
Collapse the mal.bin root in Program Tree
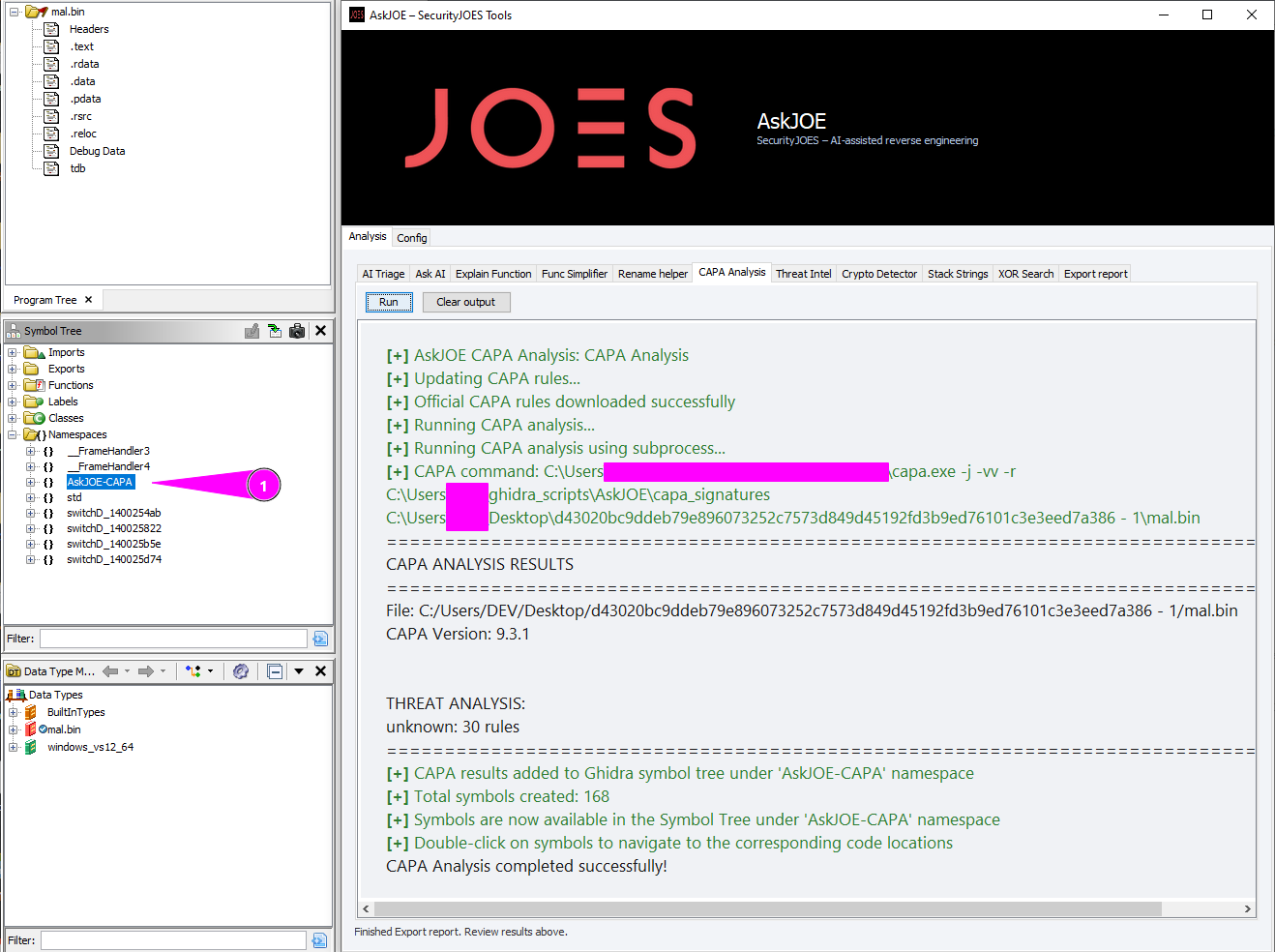coord(14,12)
